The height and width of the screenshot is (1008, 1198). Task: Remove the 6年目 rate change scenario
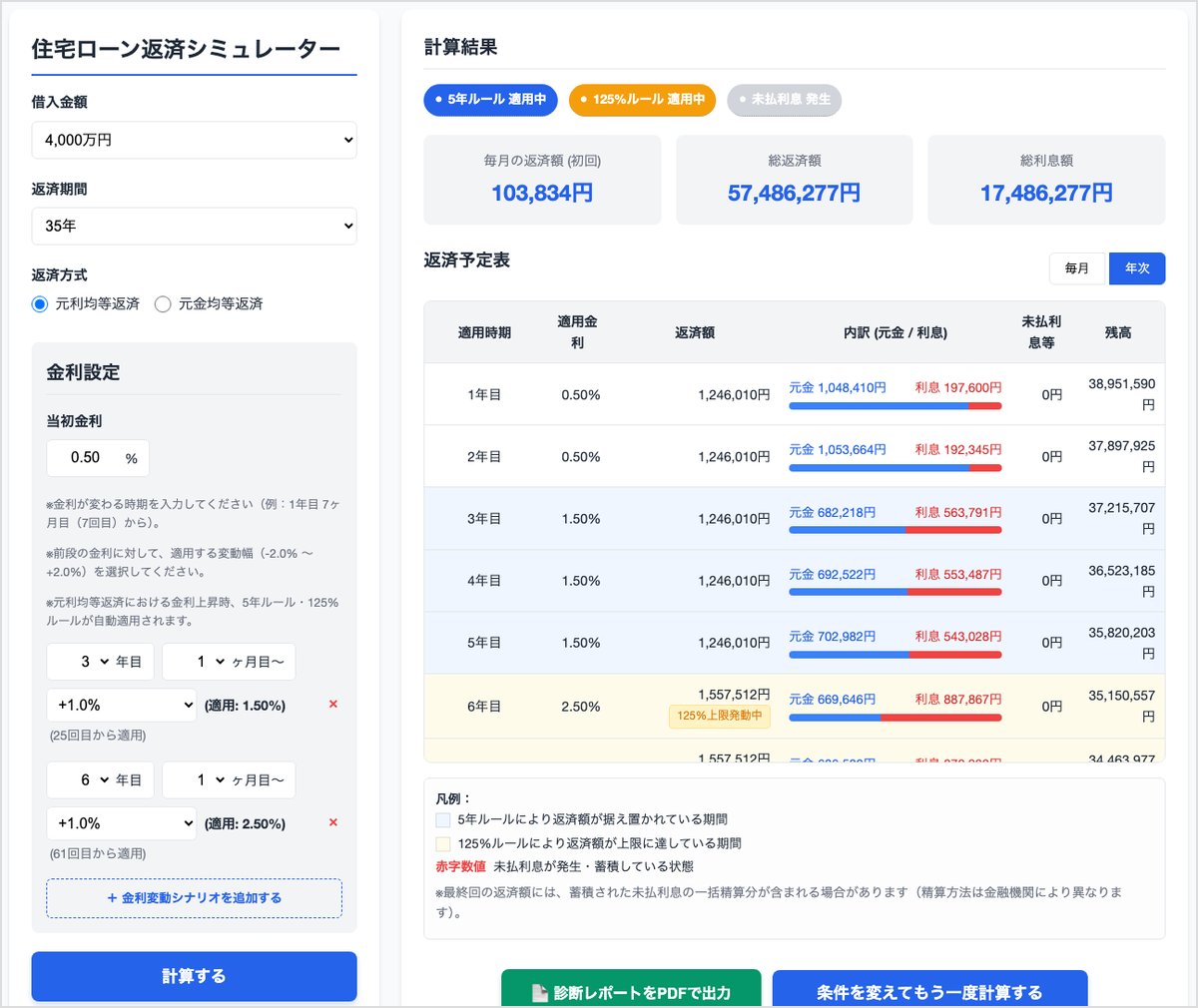pyautogui.click(x=333, y=823)
